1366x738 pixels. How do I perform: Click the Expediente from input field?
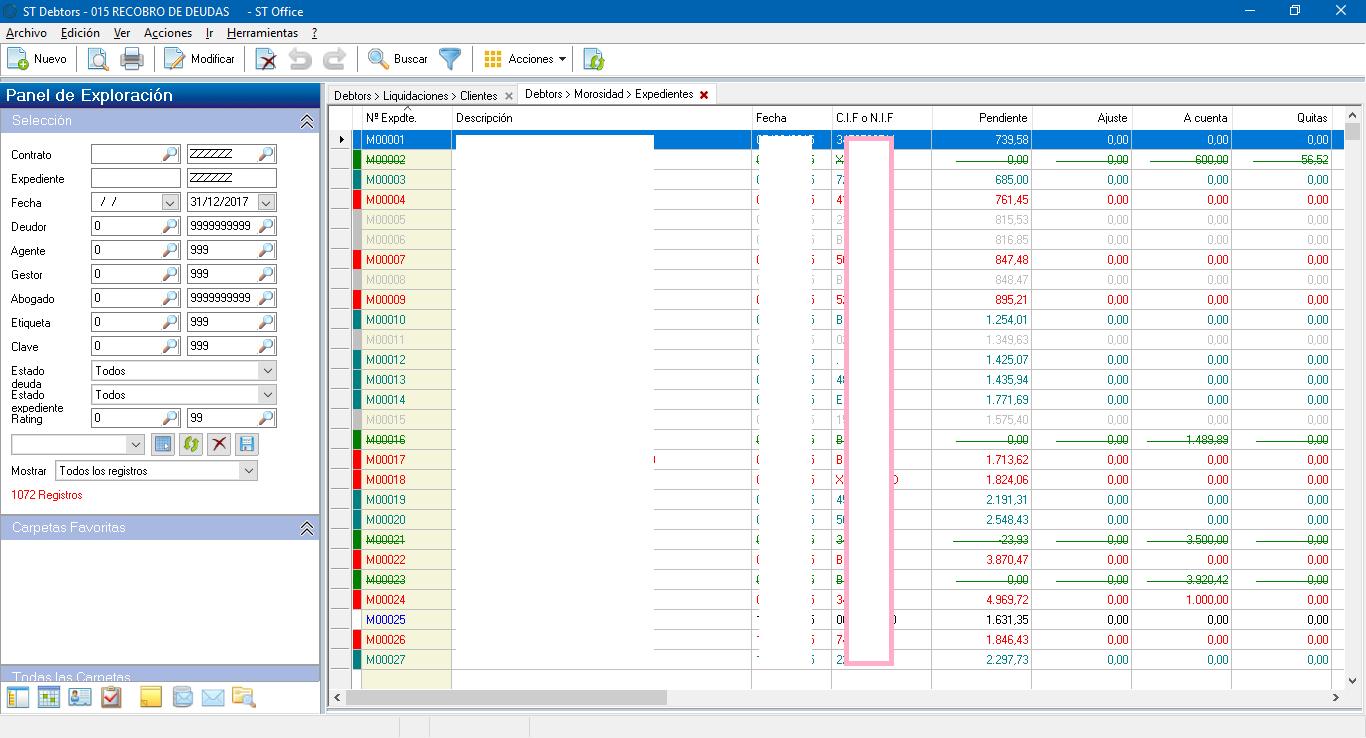point(136,178)
